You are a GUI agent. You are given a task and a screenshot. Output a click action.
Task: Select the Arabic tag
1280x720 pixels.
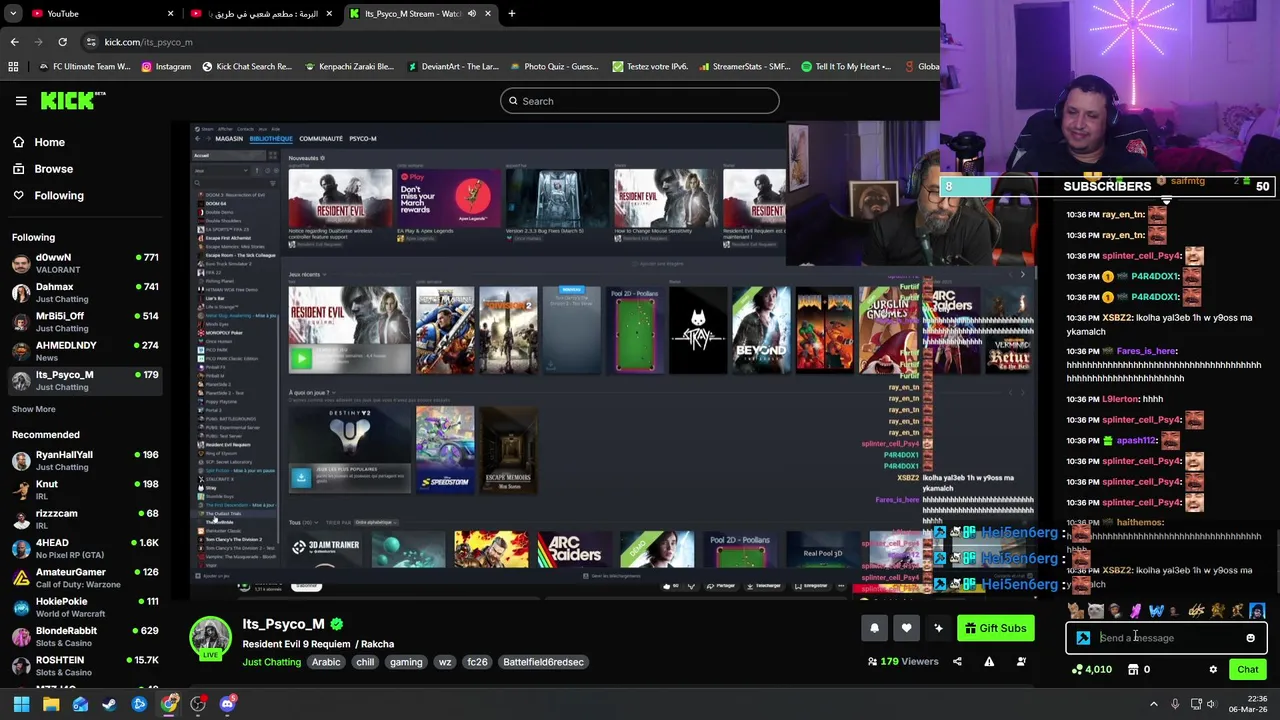point(326,662)
